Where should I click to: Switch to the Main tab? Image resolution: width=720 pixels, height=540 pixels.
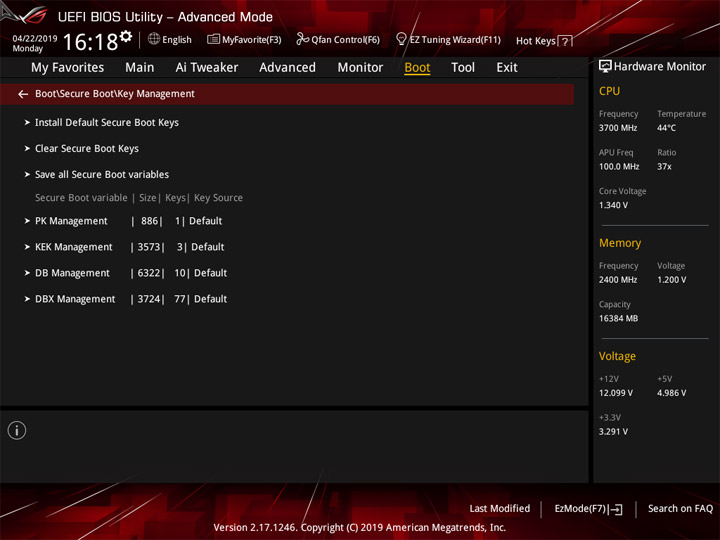(x=140, y=68)
